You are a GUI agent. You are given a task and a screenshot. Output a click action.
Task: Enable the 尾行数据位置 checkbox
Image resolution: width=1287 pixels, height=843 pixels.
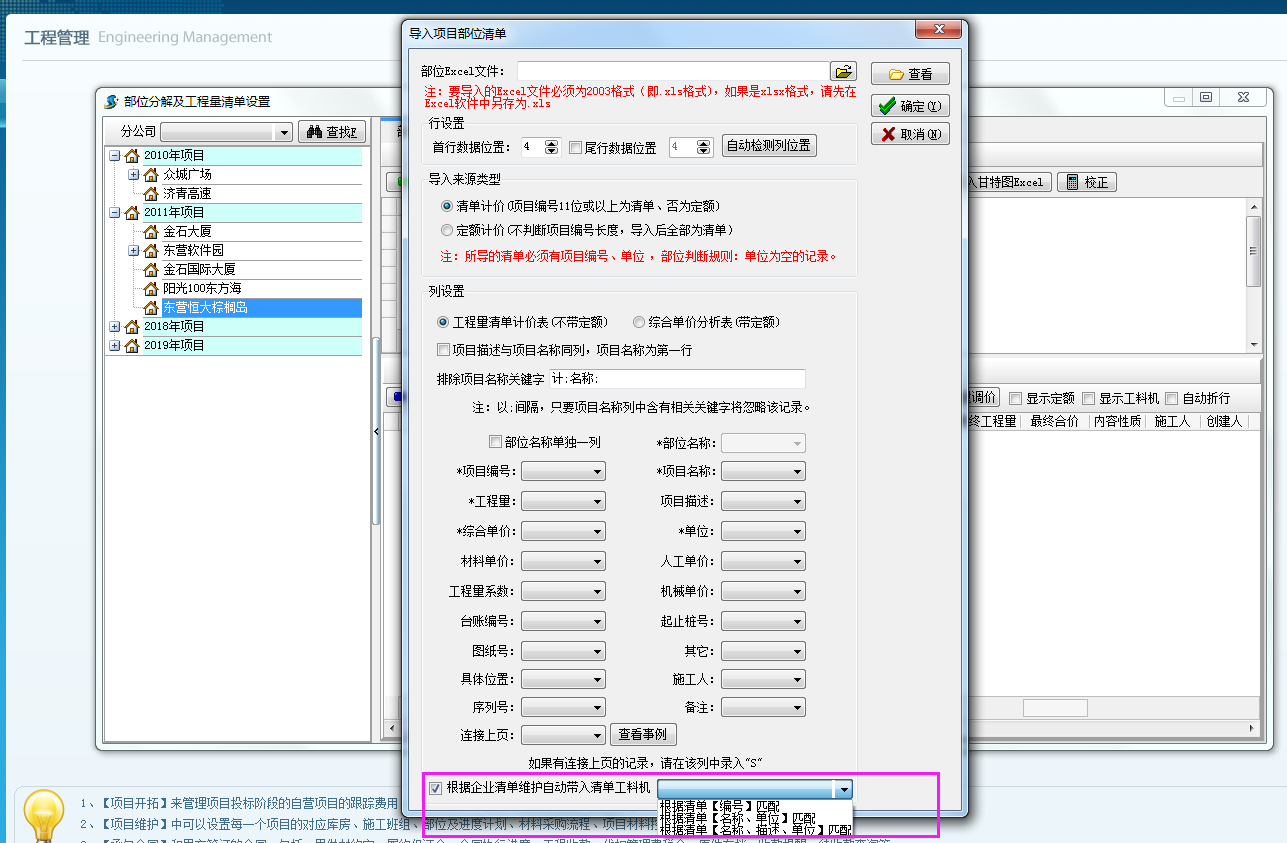tap(575, 147)
